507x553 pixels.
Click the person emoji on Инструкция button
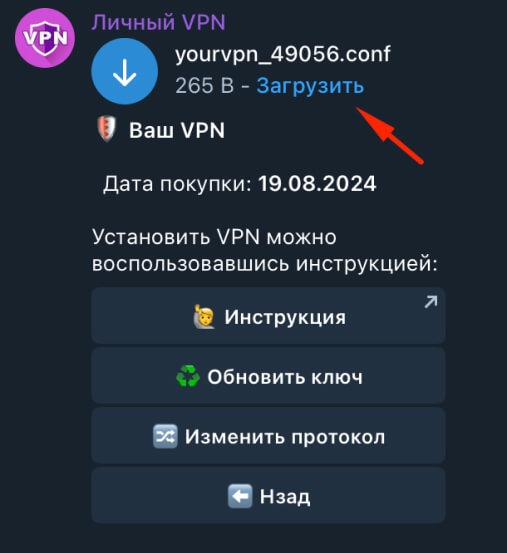[204, 317]
